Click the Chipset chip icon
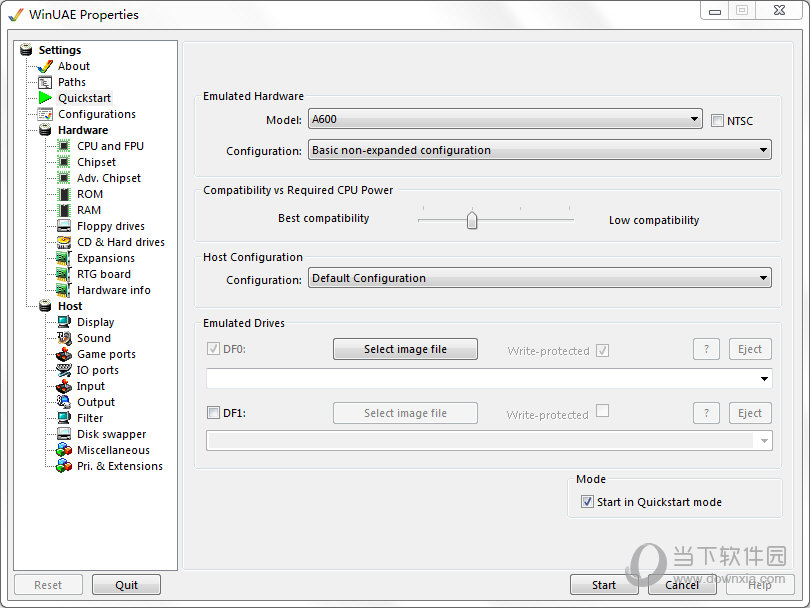The image size is (810, 608). (64, 162)
